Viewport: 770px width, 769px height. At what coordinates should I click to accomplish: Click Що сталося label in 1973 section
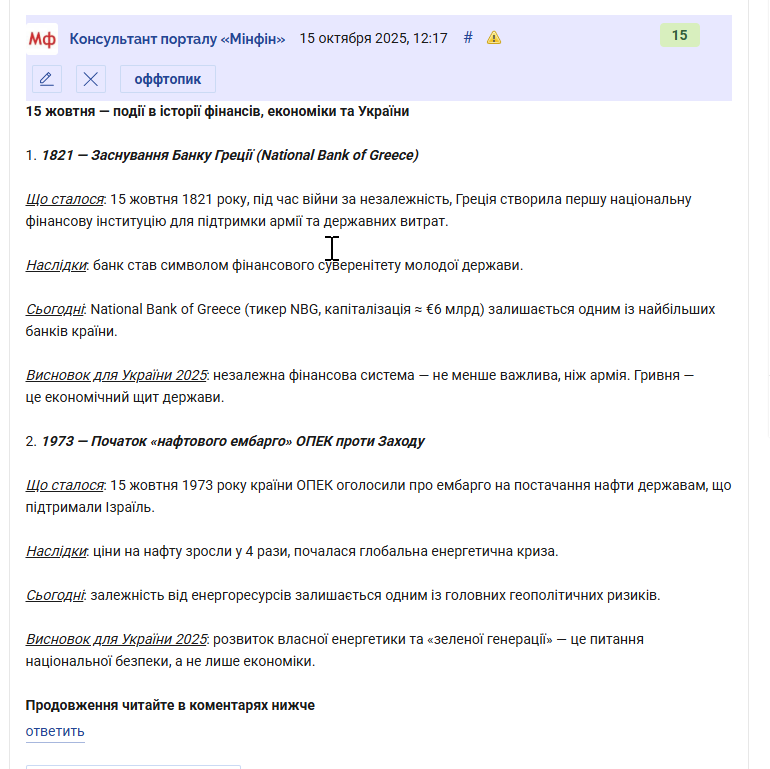tap(65, 485)
